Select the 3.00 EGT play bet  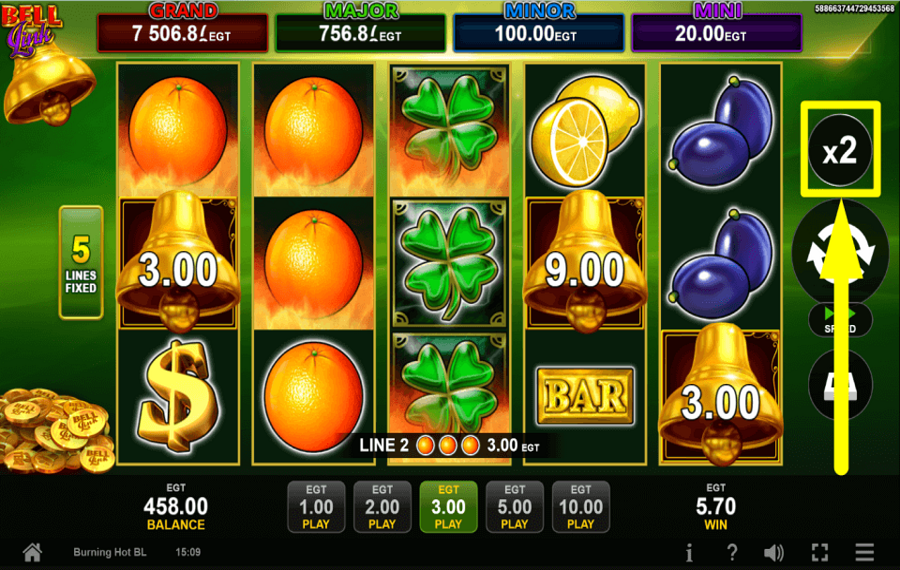pyautogui.click(x=448, y=507)
